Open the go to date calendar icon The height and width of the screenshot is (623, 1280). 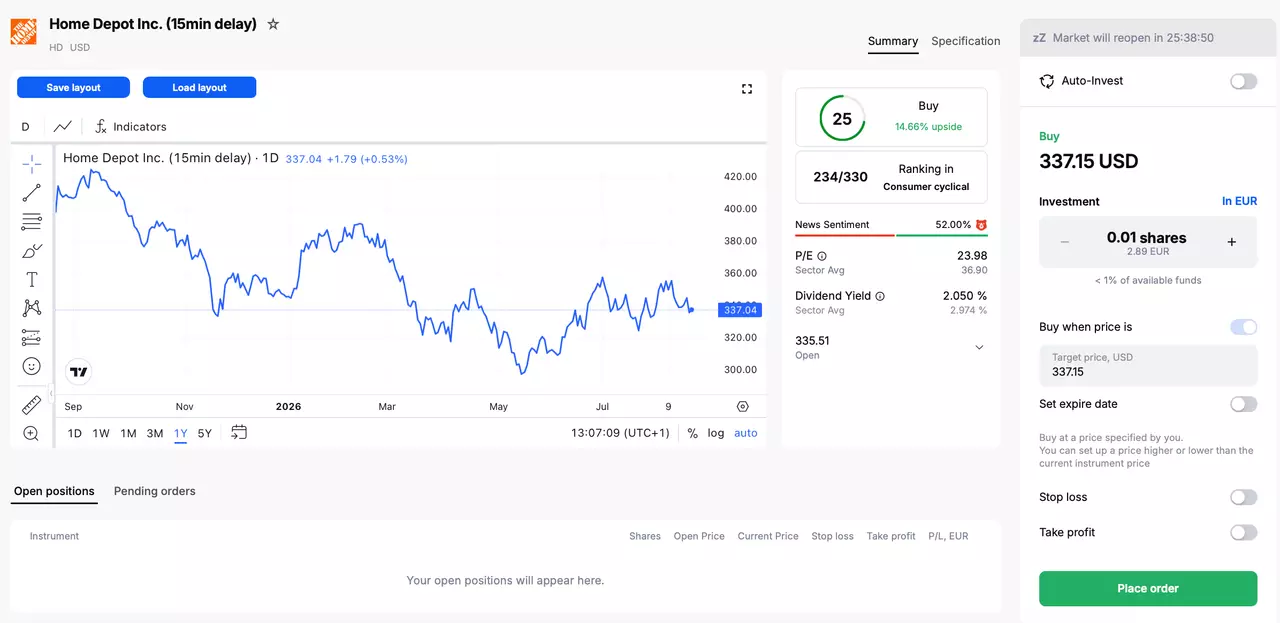(x=239, y=433)
